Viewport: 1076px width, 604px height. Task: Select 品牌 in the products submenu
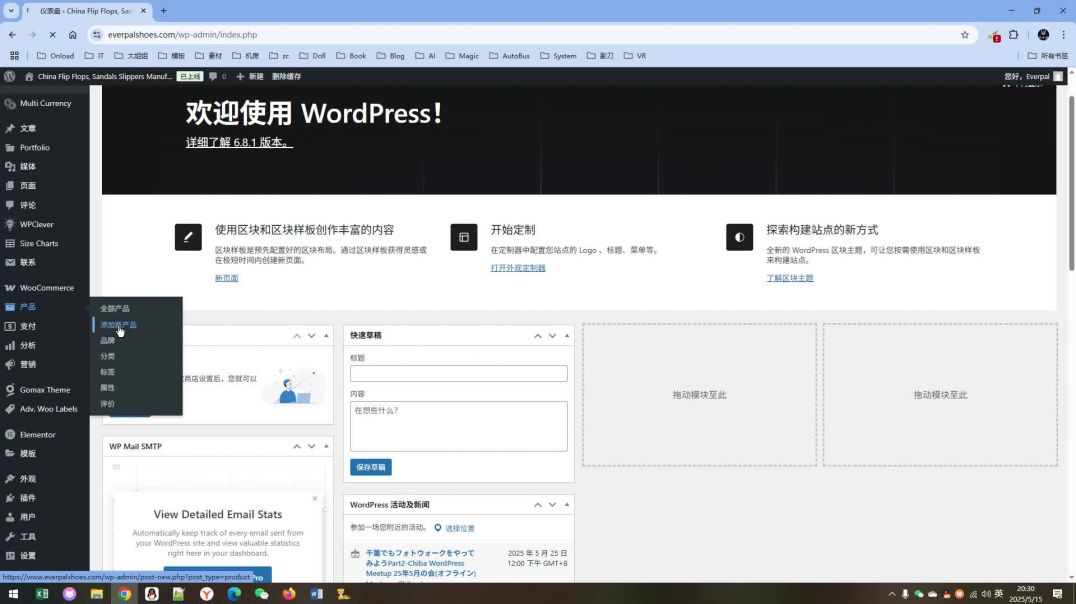pyautogui.click(x=108, y=340)
